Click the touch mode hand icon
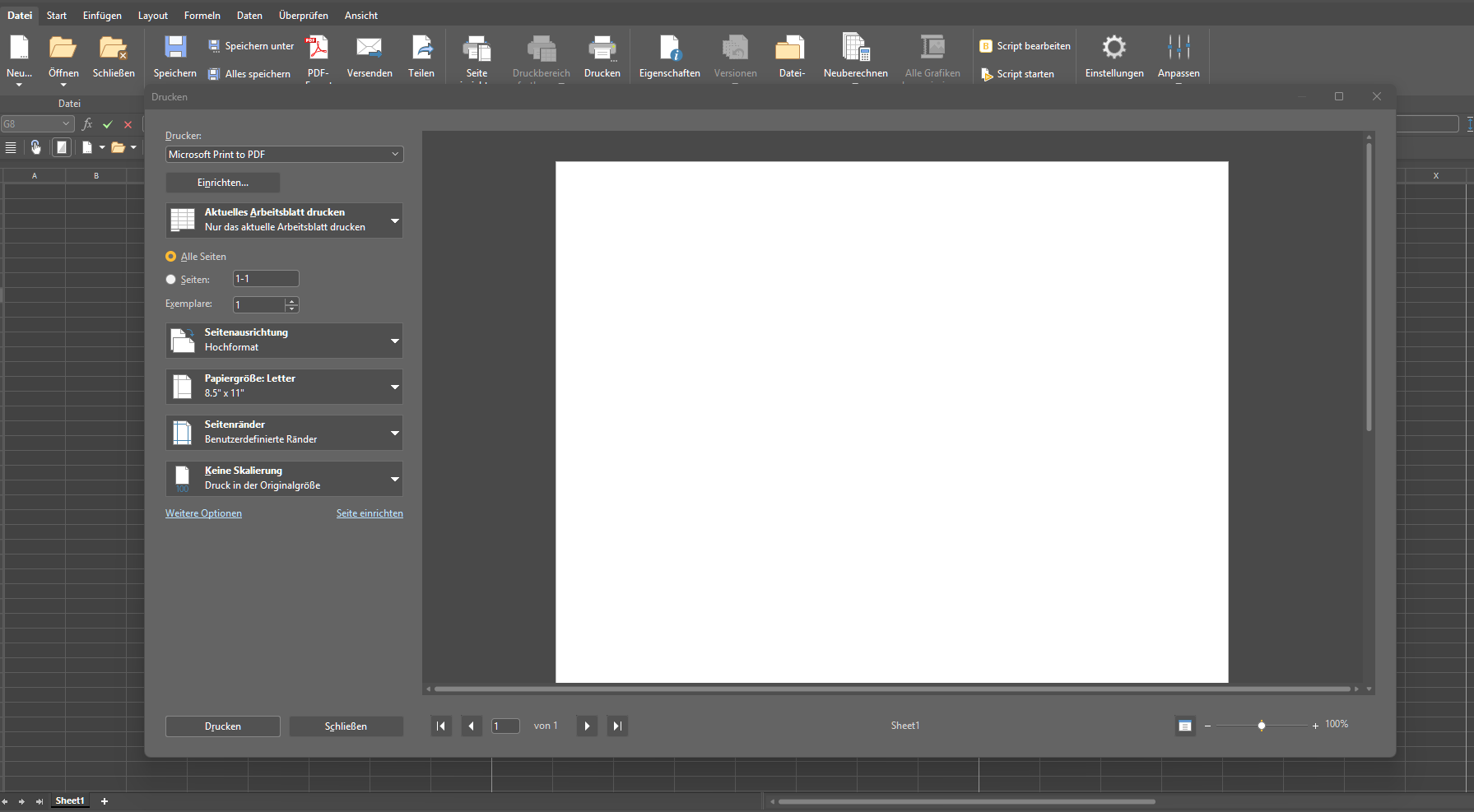 [35, 147]
